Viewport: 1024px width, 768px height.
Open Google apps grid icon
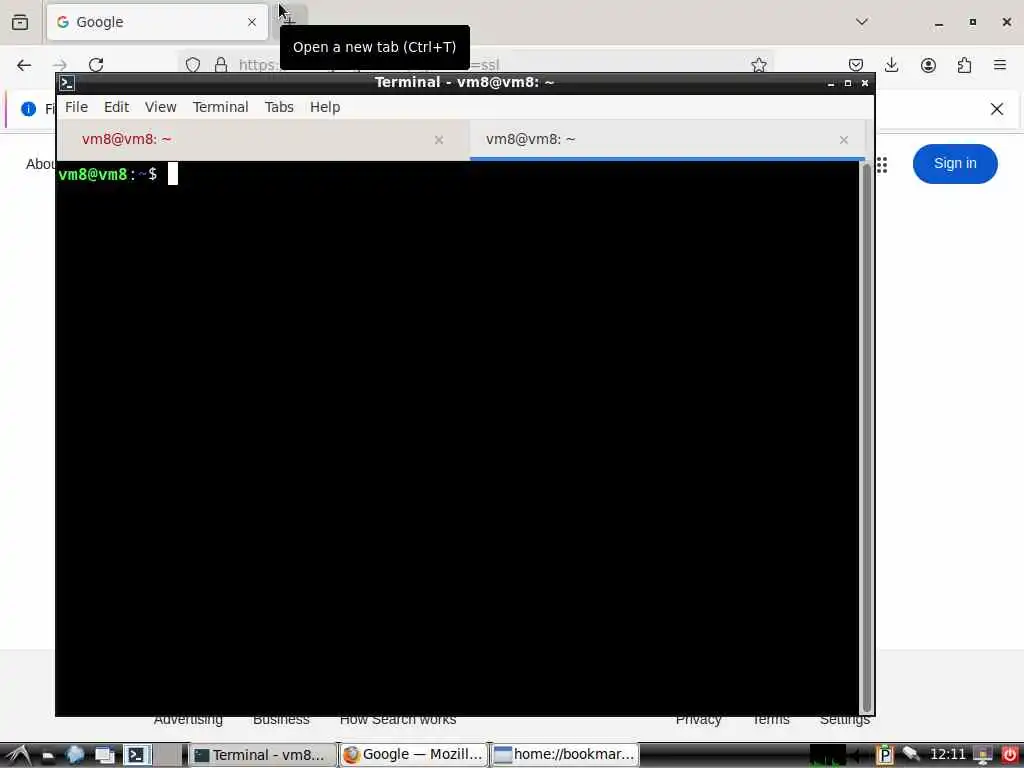click(882, 165)
